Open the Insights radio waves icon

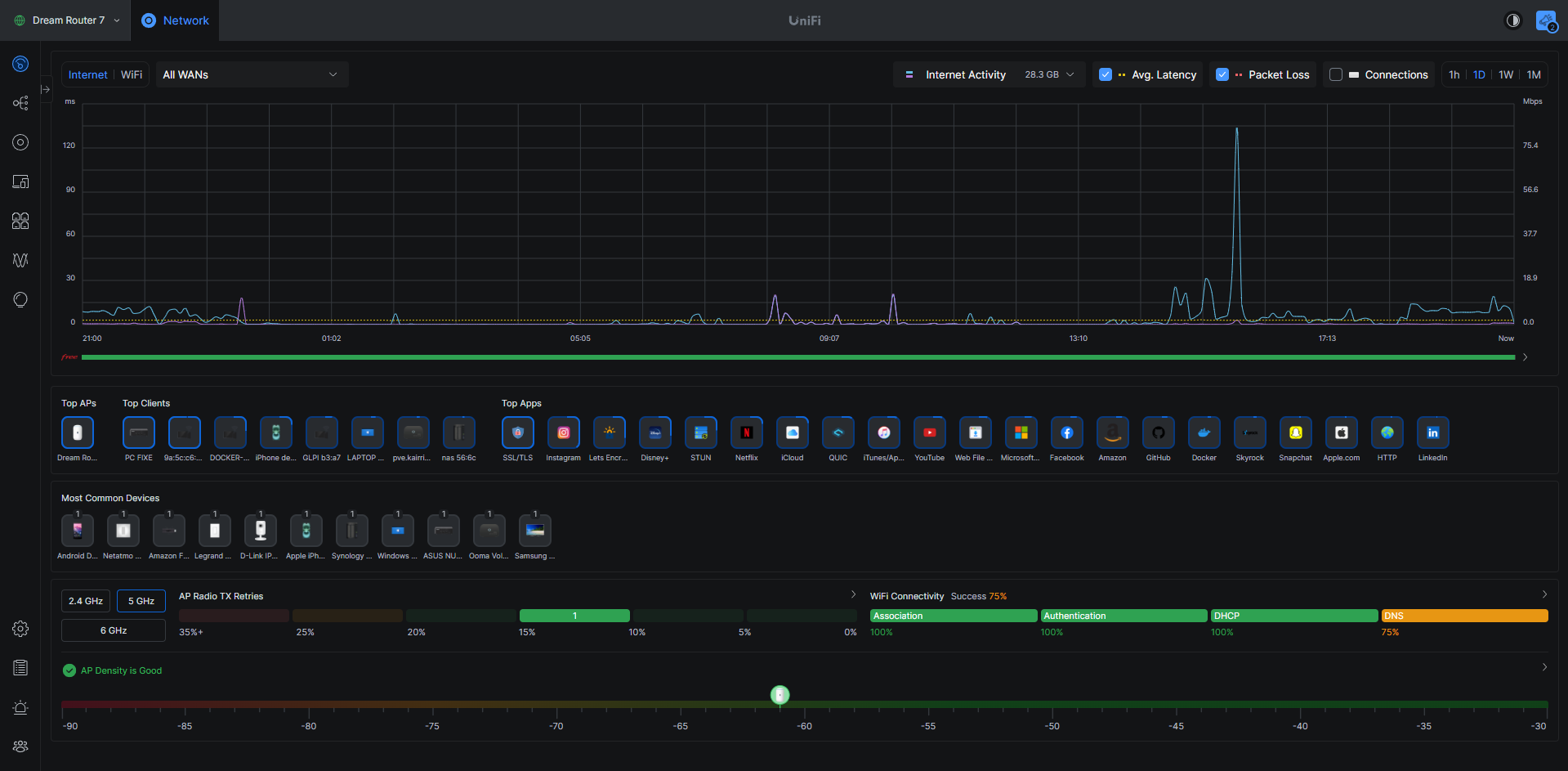coord(20,259)
